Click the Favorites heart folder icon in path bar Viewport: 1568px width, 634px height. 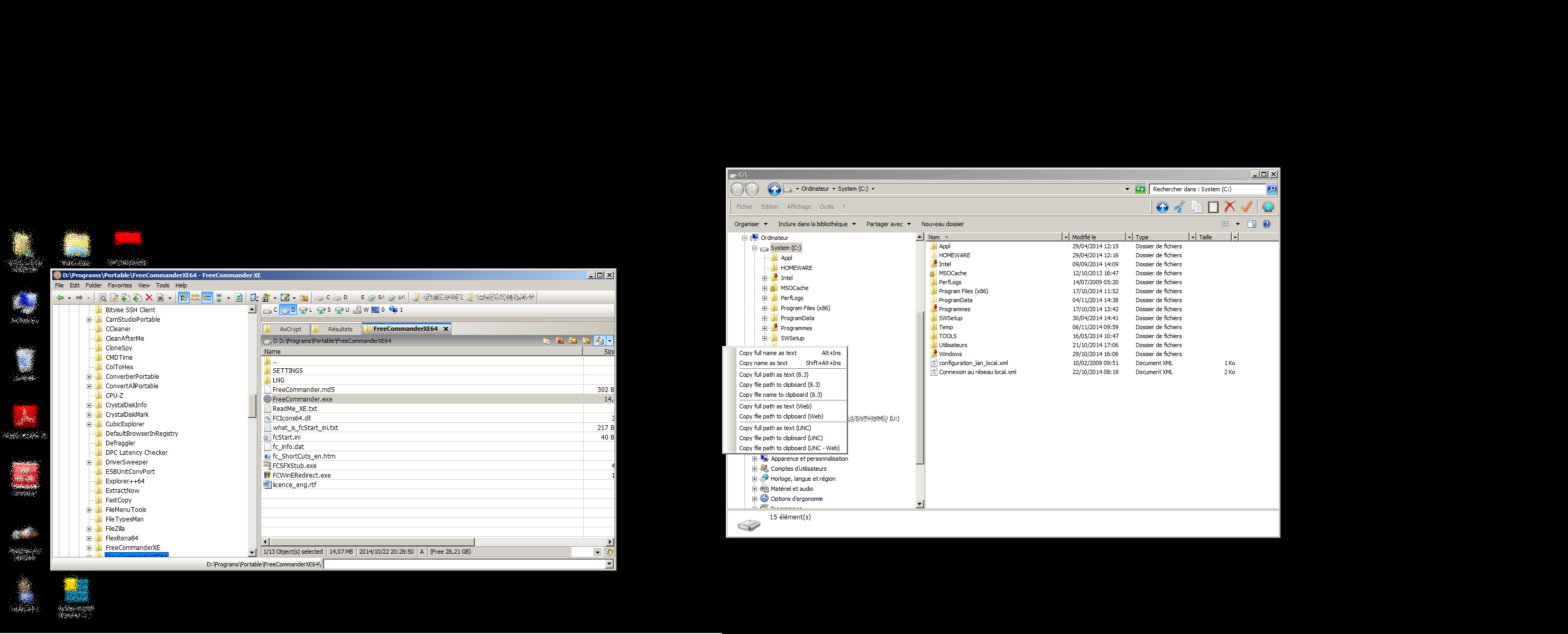coord(560,341)
